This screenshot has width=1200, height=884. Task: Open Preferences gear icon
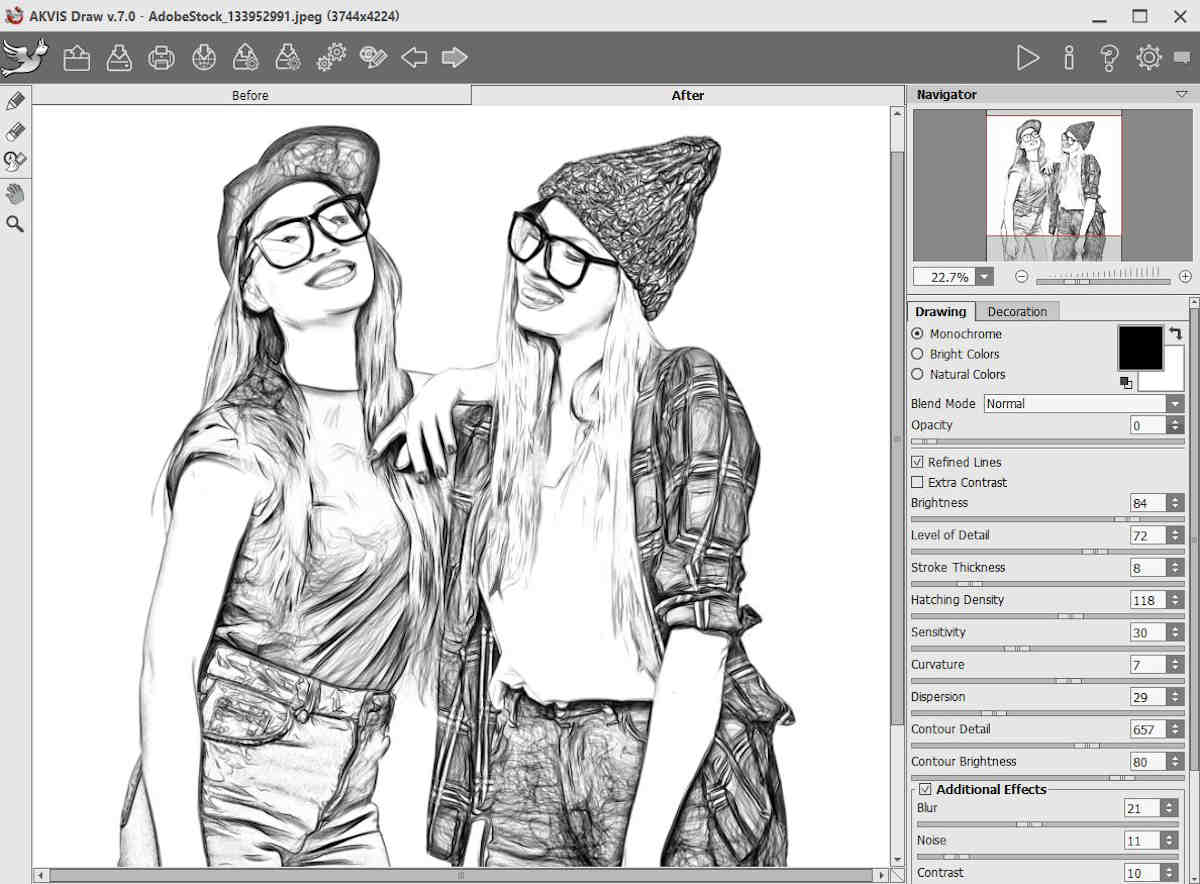(x=1148, y=58)
